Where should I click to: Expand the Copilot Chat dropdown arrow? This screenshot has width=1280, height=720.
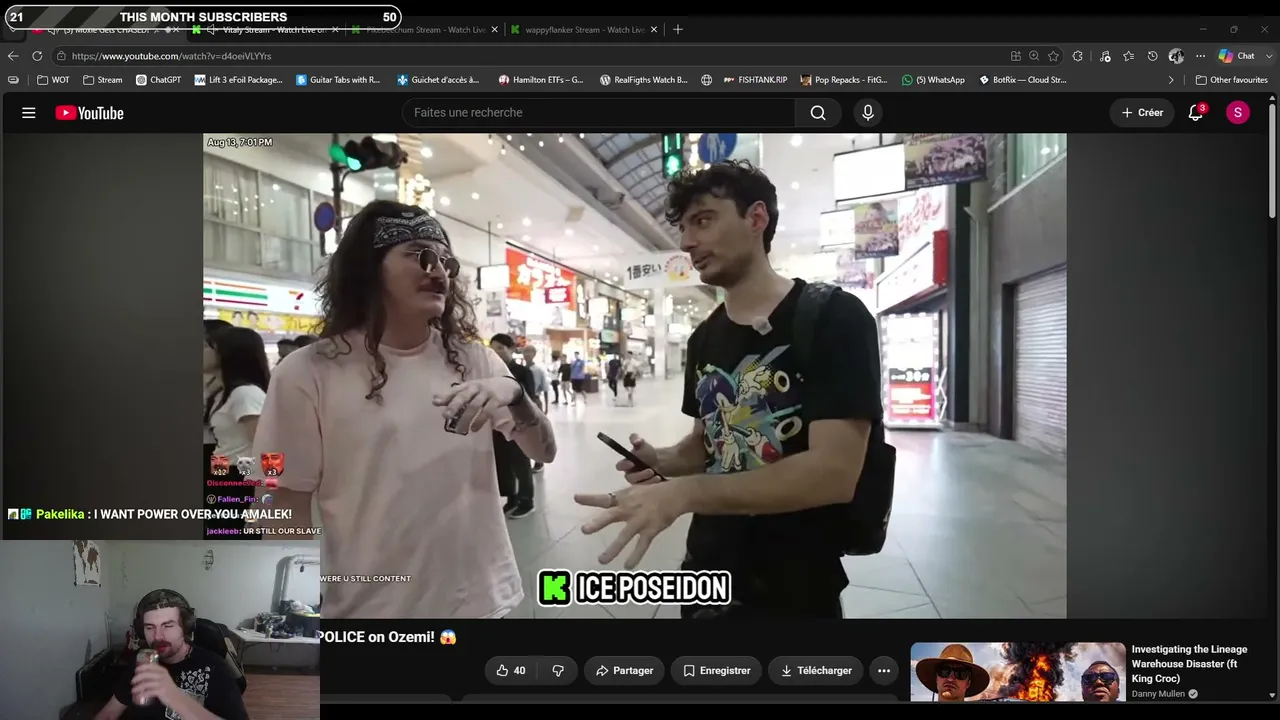1267,56
